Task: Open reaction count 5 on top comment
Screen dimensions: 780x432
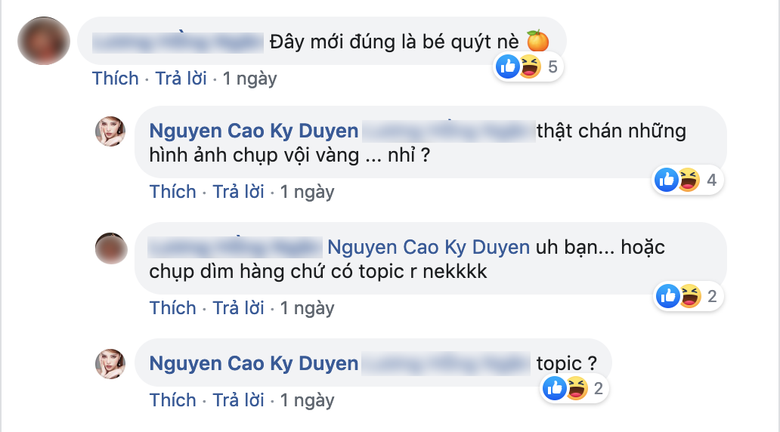Action: click(x=553, y=67)
